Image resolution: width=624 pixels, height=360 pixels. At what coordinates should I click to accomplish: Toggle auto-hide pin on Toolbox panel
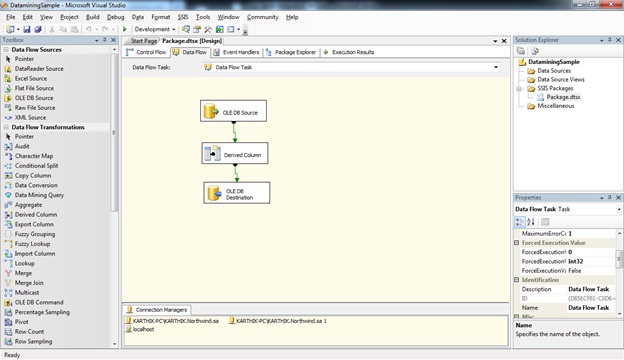click(105, 40)
